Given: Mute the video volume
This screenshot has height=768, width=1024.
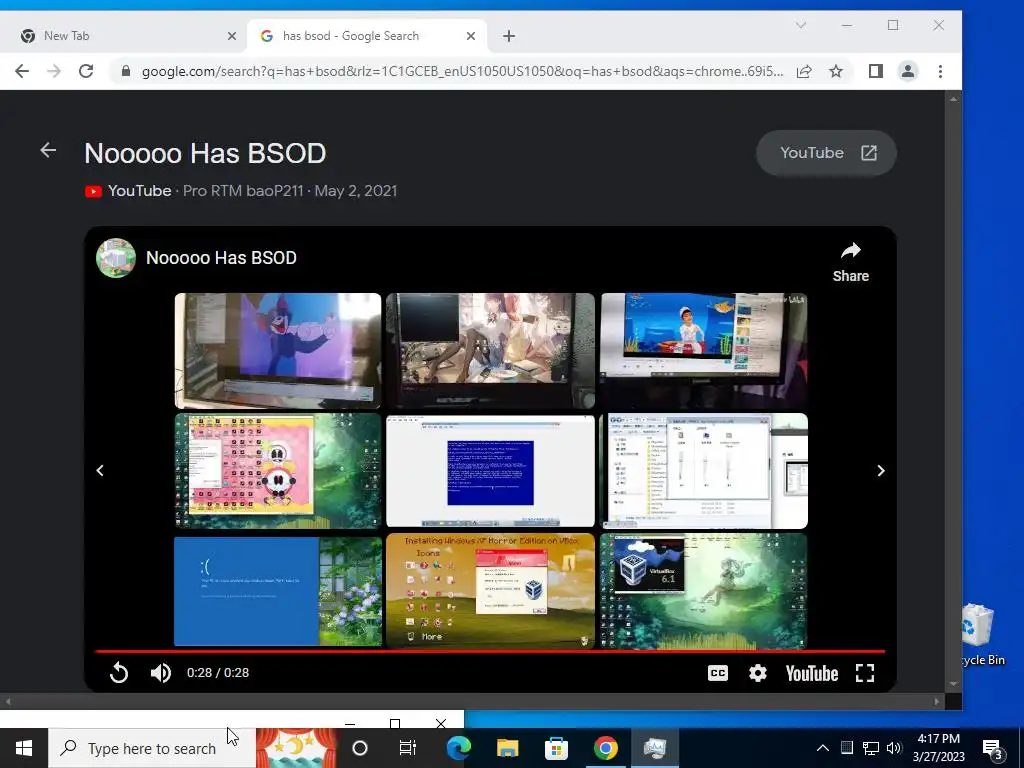Looking at the screenshot, I should 161,673.
